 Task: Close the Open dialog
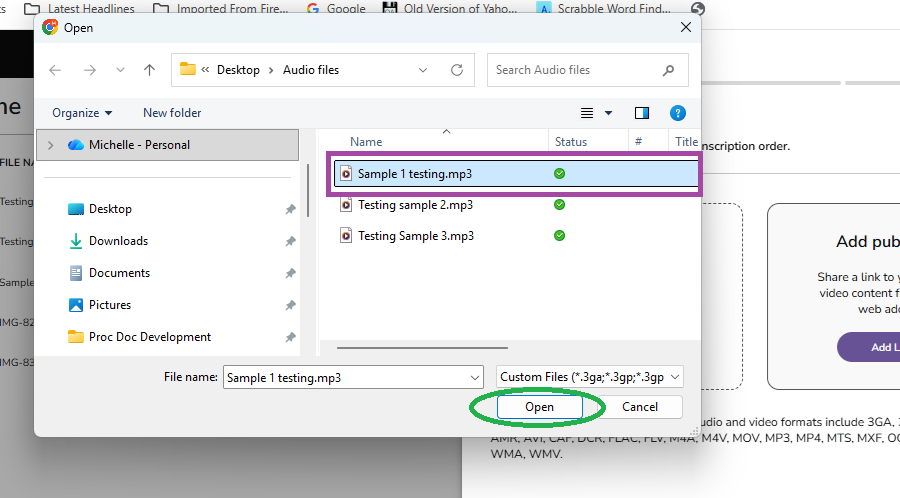pyautogui.click(x=685, y=28)
